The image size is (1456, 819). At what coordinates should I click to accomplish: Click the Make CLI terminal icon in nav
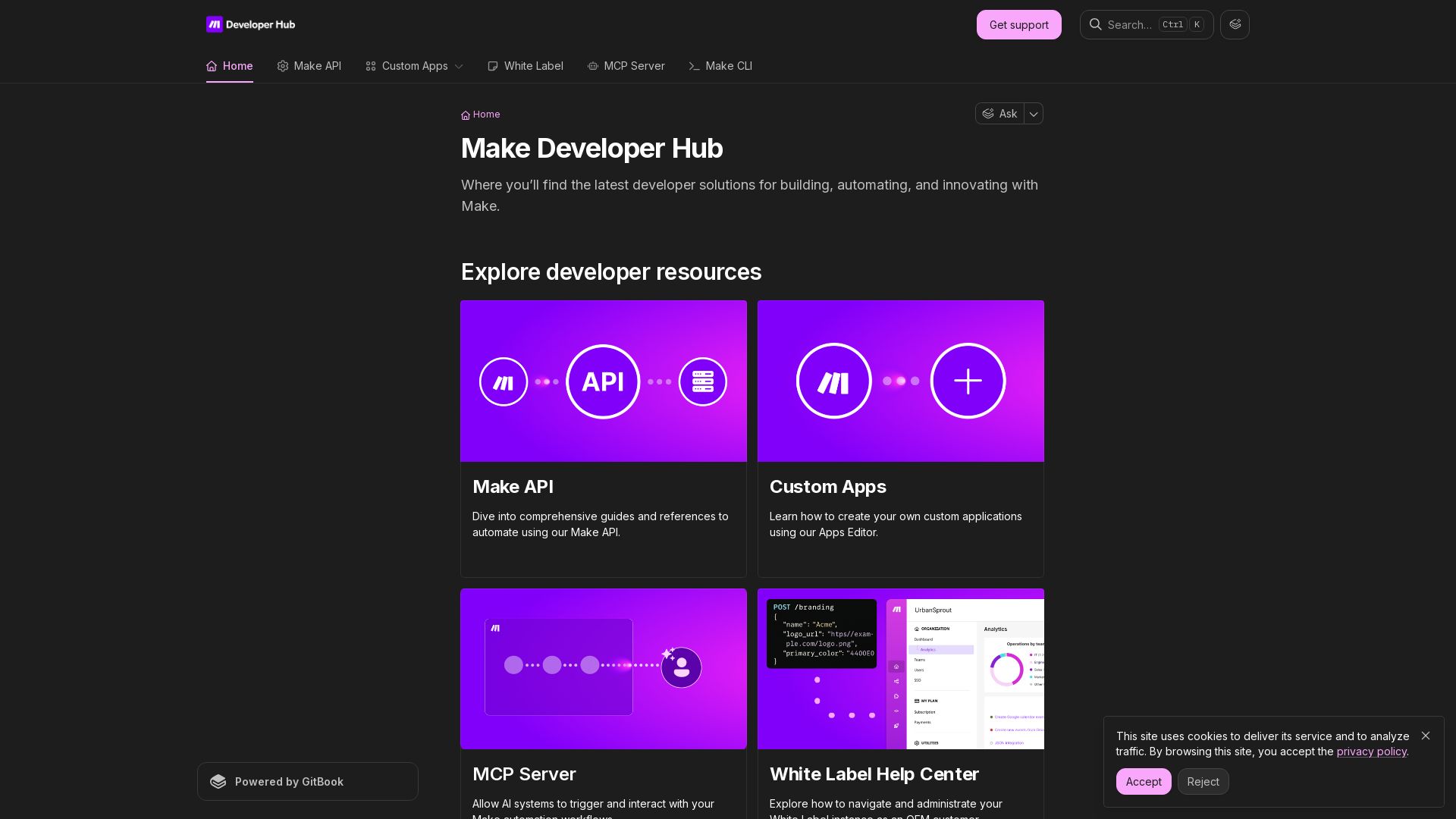point(694,66)
